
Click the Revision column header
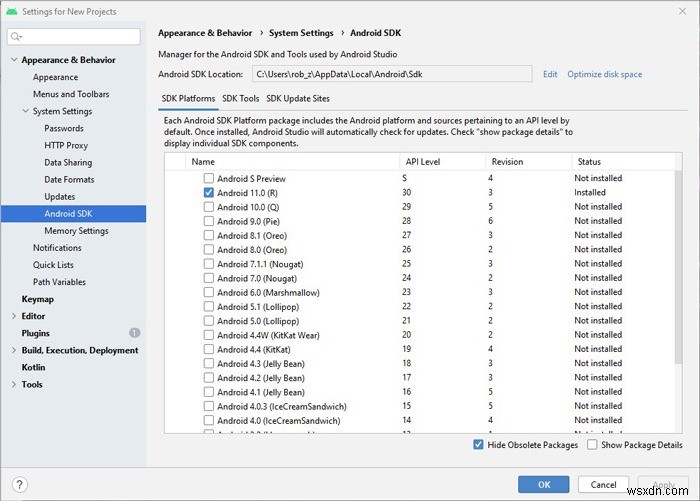click(529, 162)
